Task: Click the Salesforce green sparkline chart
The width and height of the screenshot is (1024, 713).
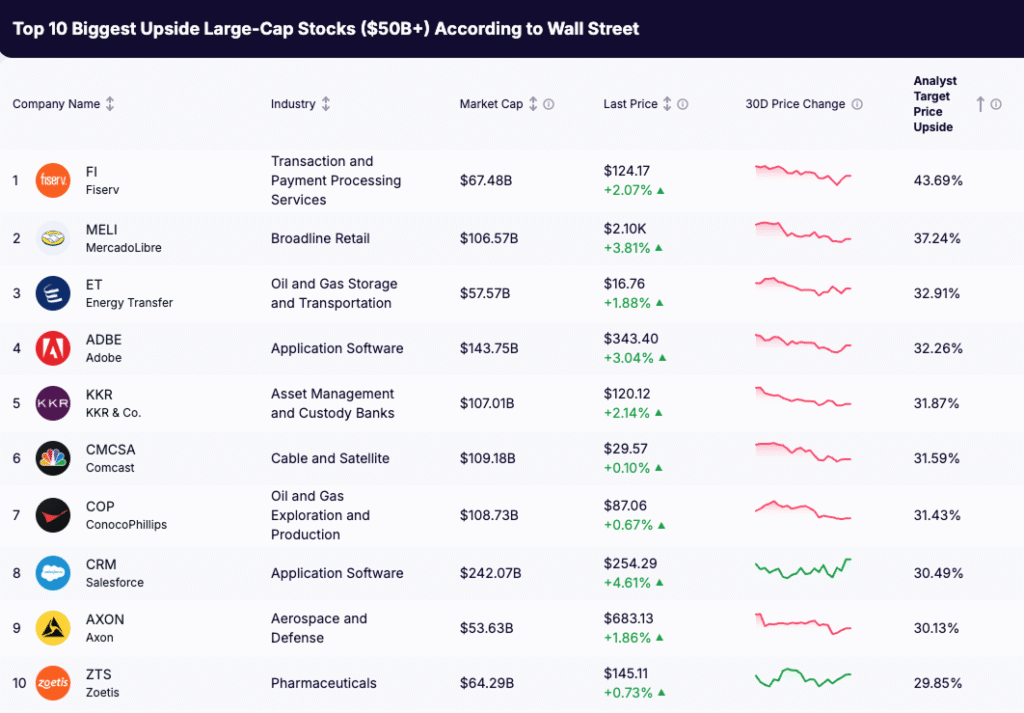Action: pos(803,571)
